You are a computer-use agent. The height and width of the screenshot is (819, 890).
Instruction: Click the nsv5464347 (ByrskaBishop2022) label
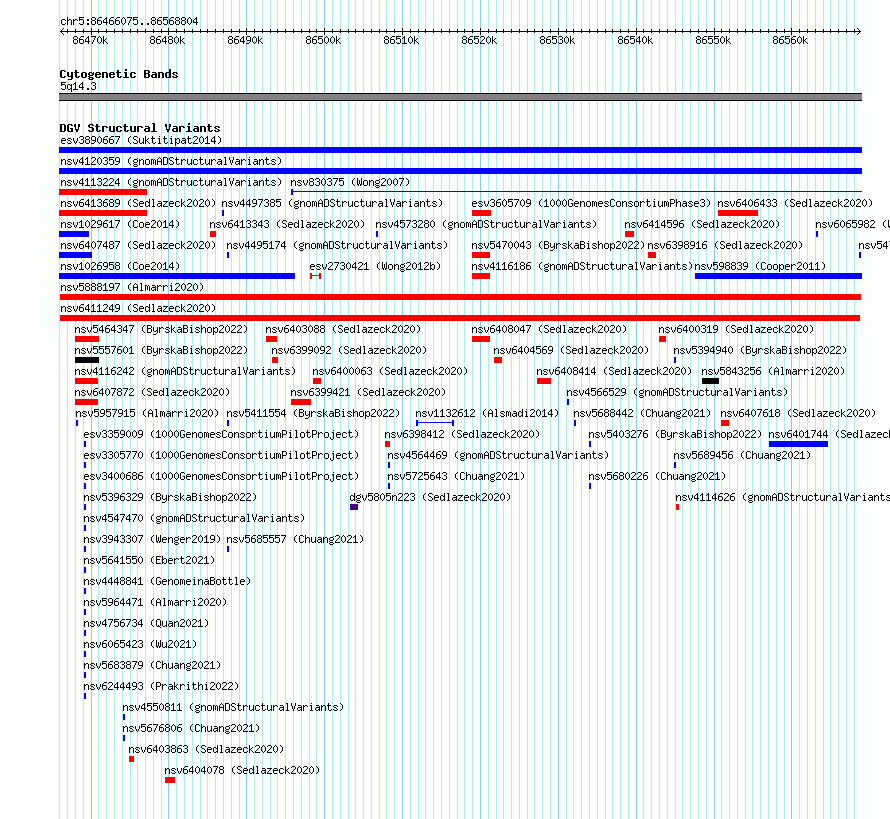click(161, 329)
